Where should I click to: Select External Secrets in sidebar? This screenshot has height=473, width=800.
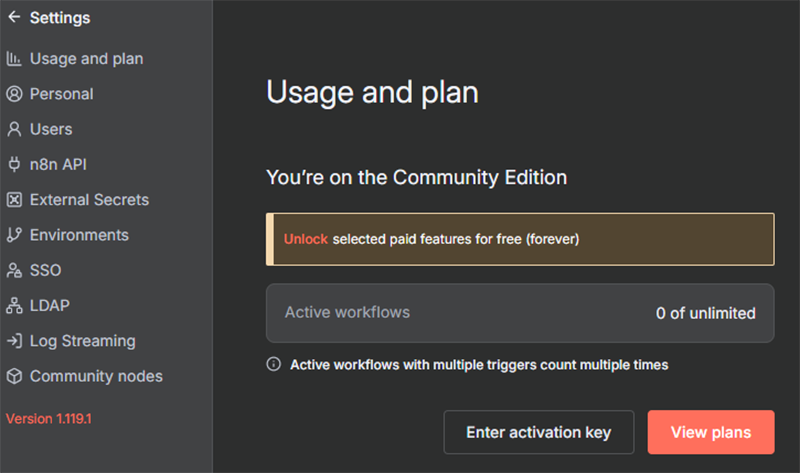[x=89, y=200]
